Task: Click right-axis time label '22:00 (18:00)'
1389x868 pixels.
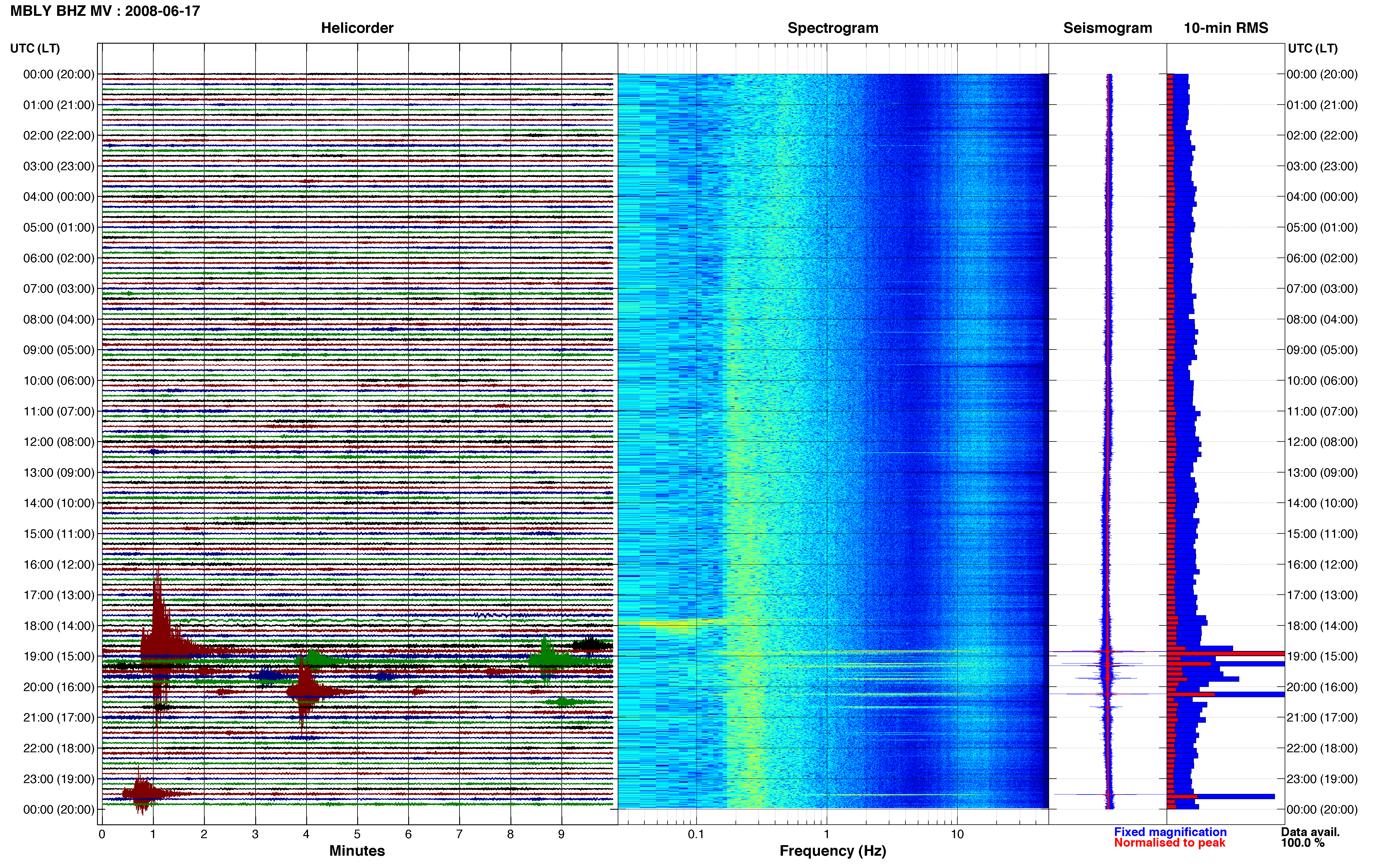Action: tap(1322, 748)
